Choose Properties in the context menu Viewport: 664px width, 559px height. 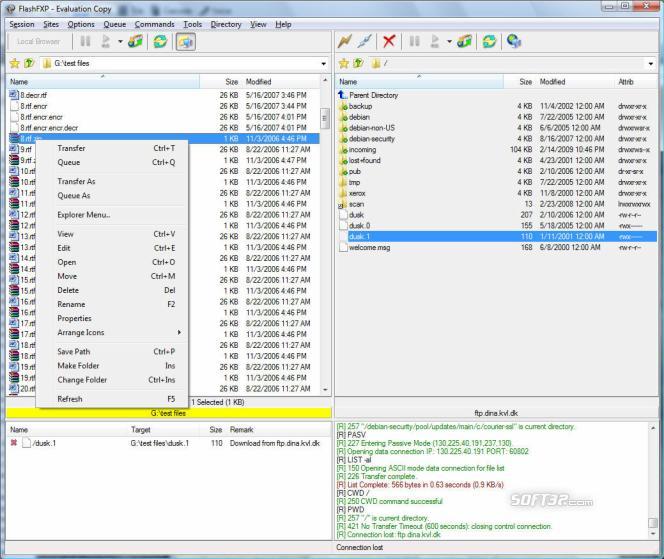[x=113, y=318]
